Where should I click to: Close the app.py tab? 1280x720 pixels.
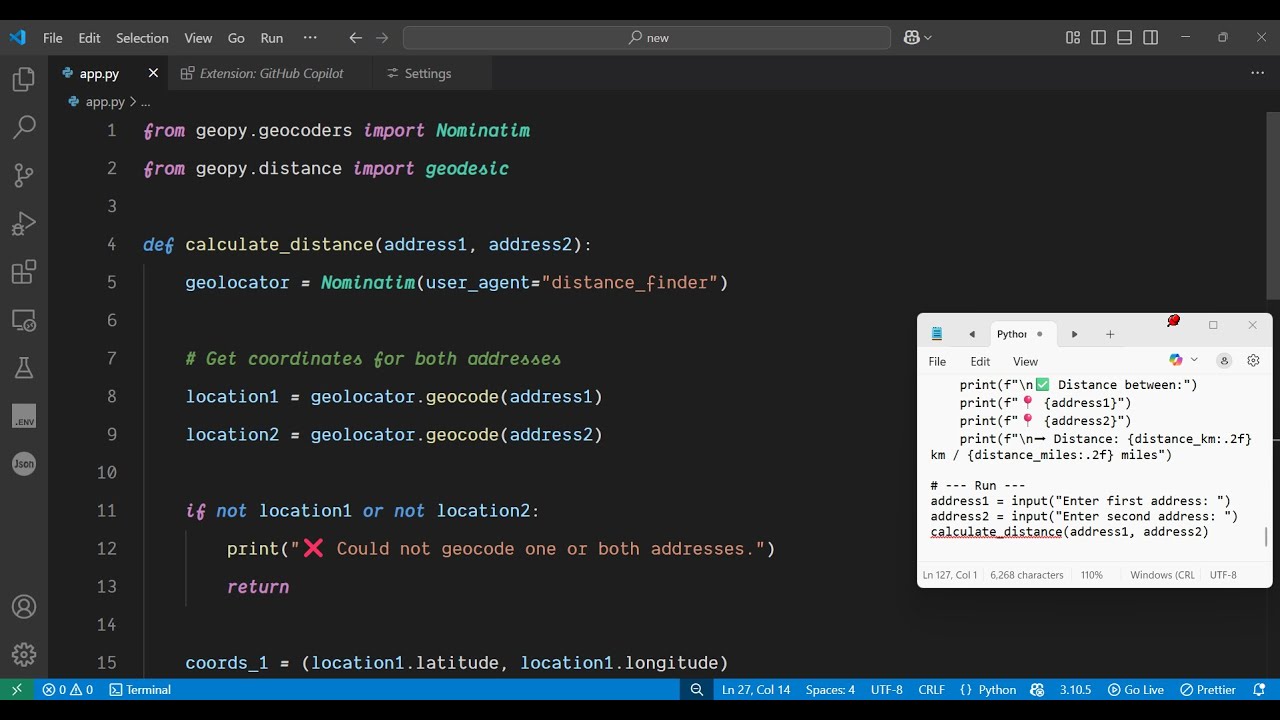click(x=153, y=73)
